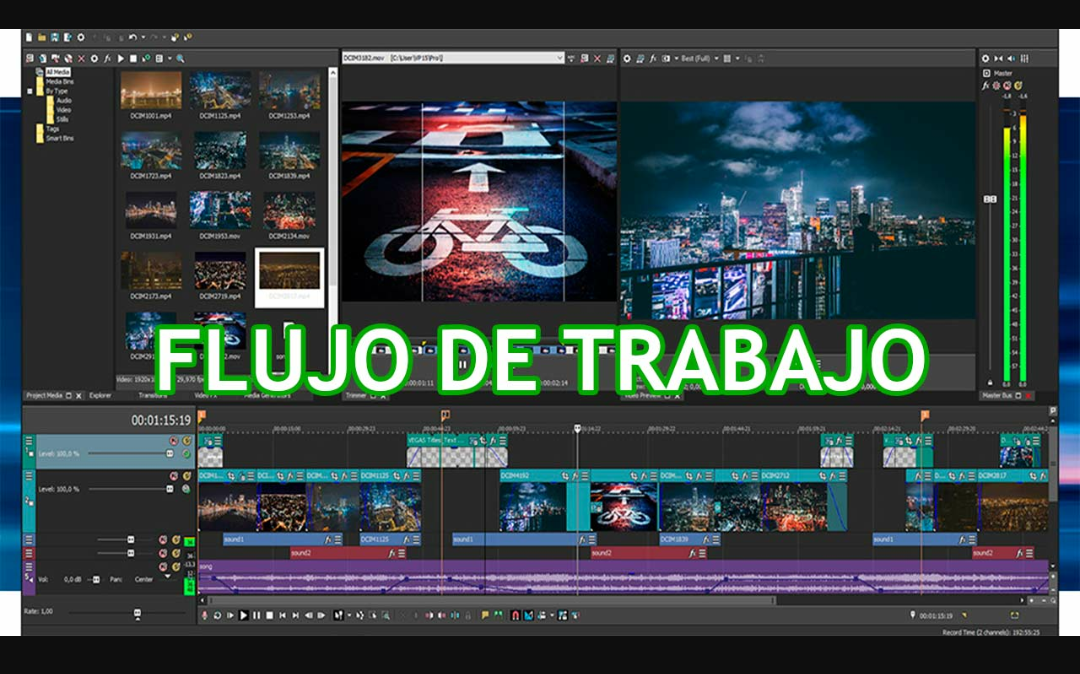The width and height of the screenshot is (1080, 674).
Task: Toggle loop playback in the transport bar
Action: [217, 617]
